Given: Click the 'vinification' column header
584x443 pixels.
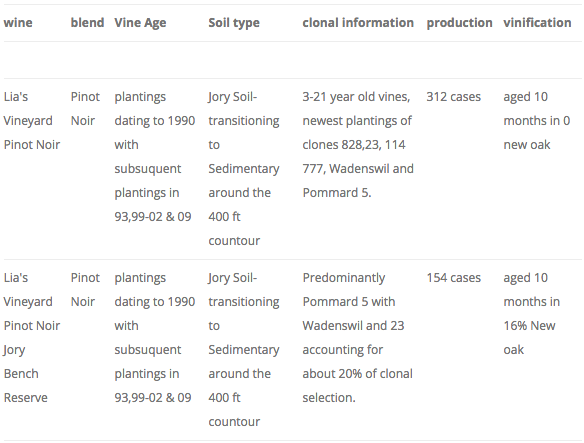Looking at the screenshot, I should tap(537, 23).
